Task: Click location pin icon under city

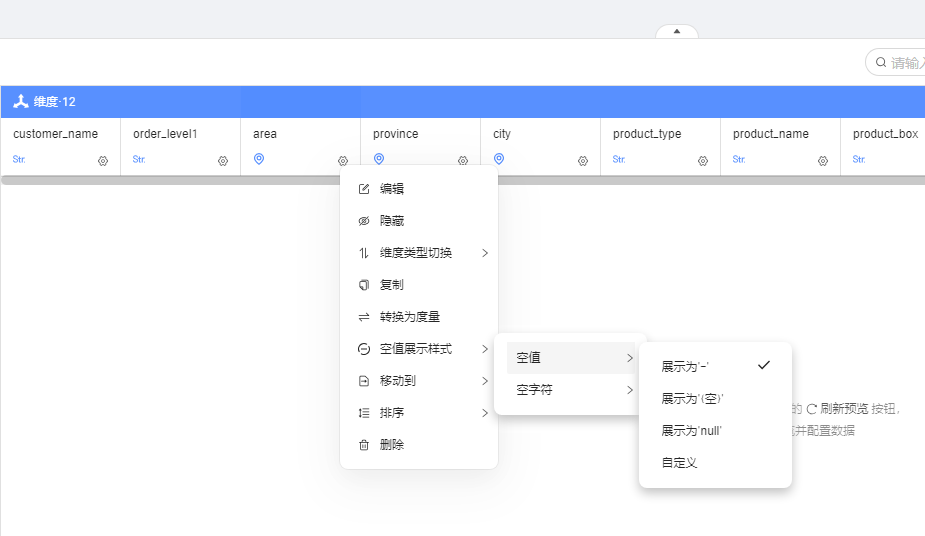Action: [x=499, y=159]
